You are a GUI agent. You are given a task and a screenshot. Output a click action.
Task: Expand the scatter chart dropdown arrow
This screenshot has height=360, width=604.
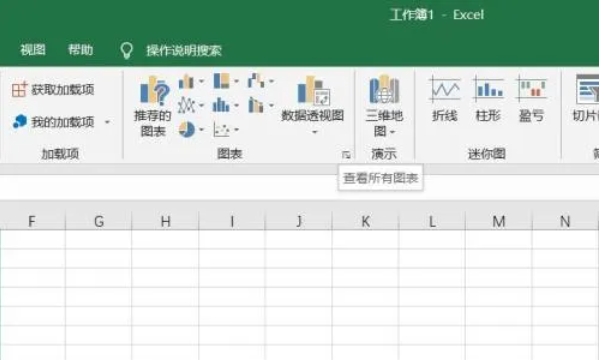[x=236, y=130]
